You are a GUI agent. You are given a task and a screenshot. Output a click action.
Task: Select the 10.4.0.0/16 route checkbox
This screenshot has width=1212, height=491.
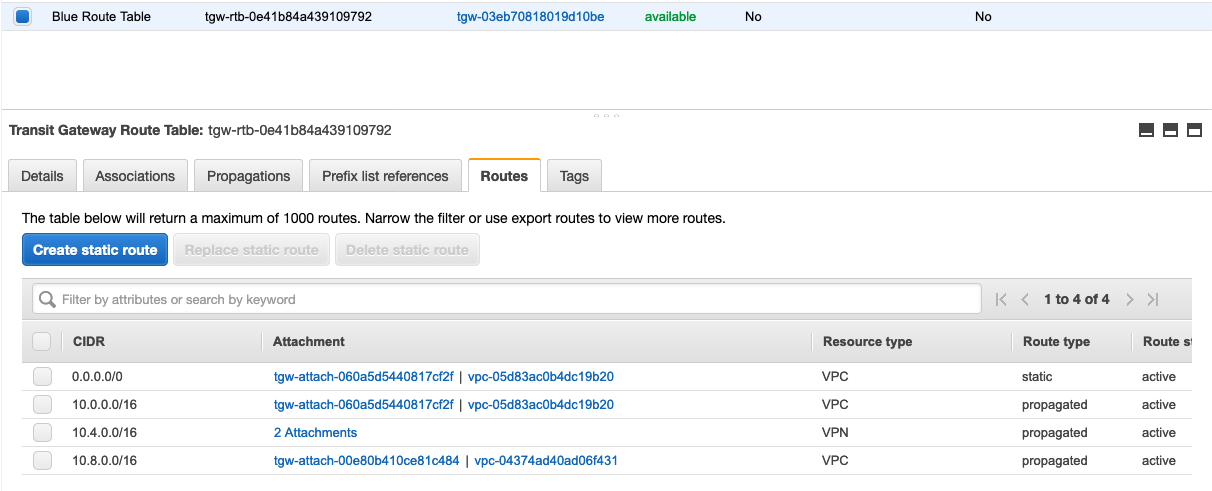[42, 433]
